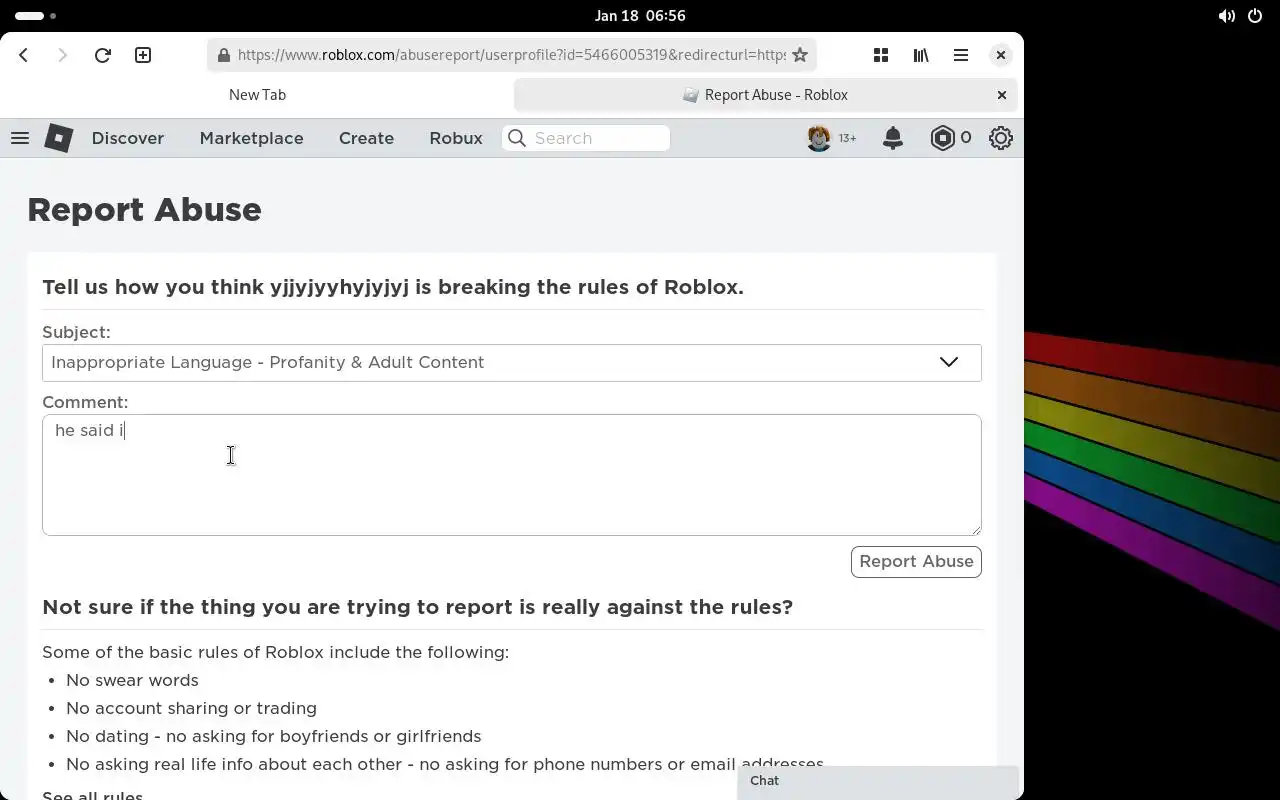Click the system volume icon
The image size is (1280, 800).
pos(1226,16)
